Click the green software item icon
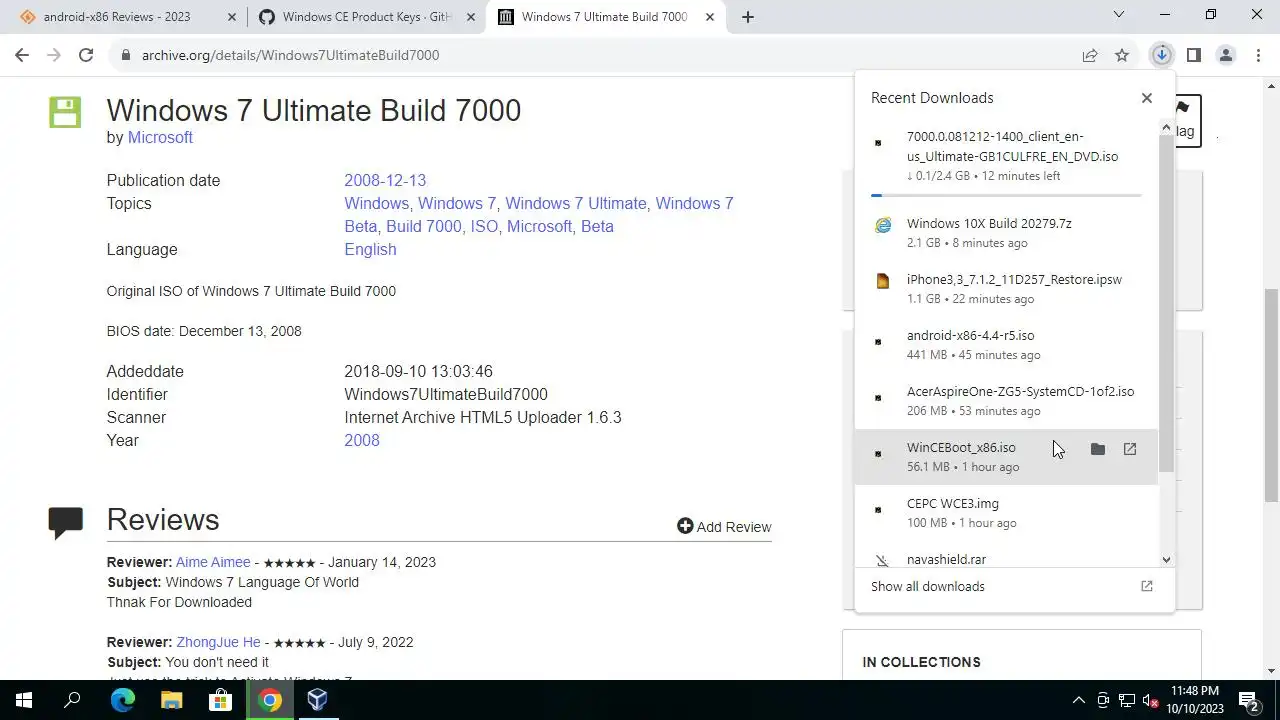This screenshot has width=1280, height=720. [65, 112]
